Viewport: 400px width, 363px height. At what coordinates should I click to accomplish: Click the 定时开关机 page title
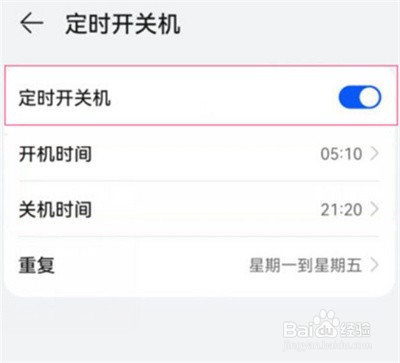coord(123,24)
